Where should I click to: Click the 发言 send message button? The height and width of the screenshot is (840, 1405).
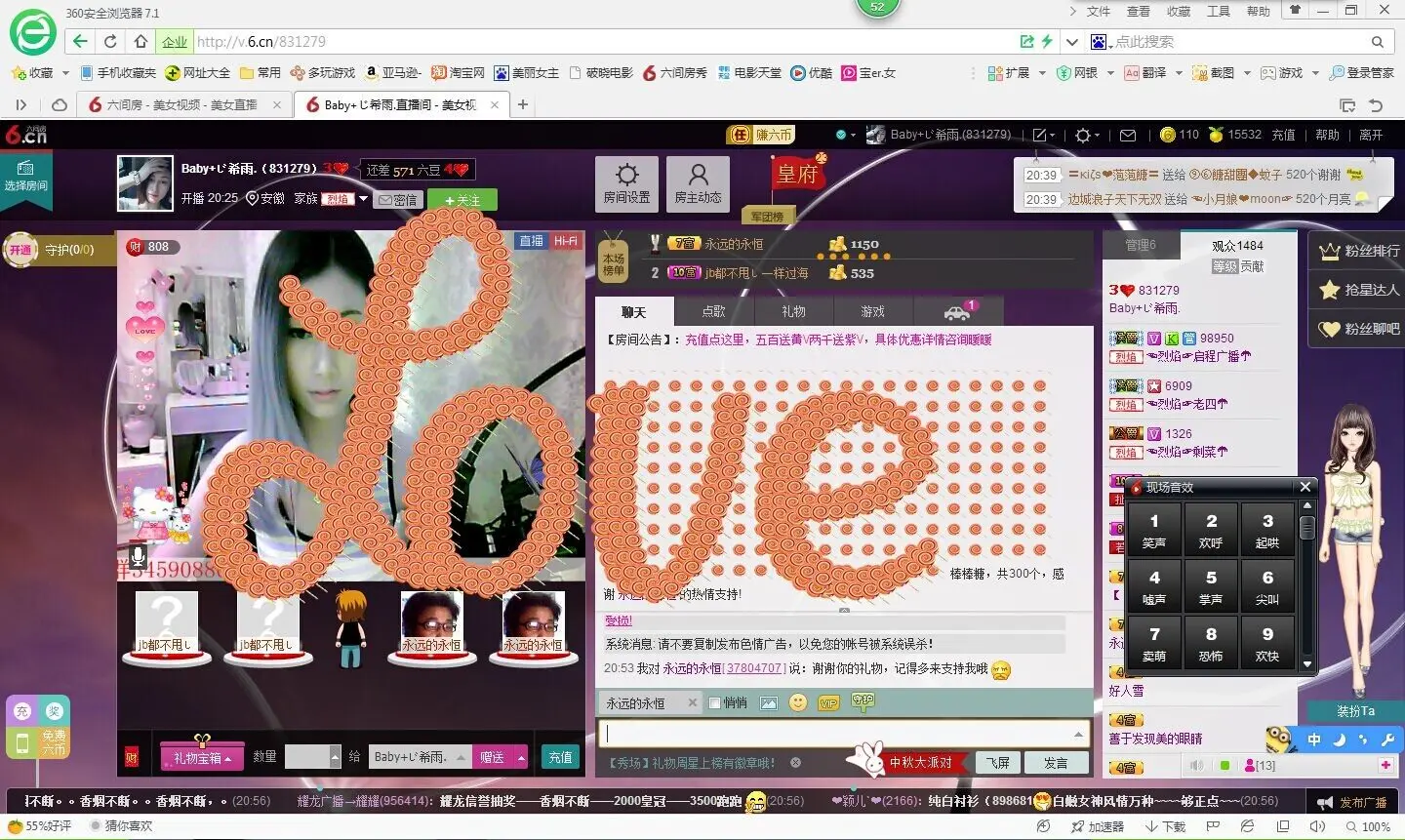[1056, 763]
